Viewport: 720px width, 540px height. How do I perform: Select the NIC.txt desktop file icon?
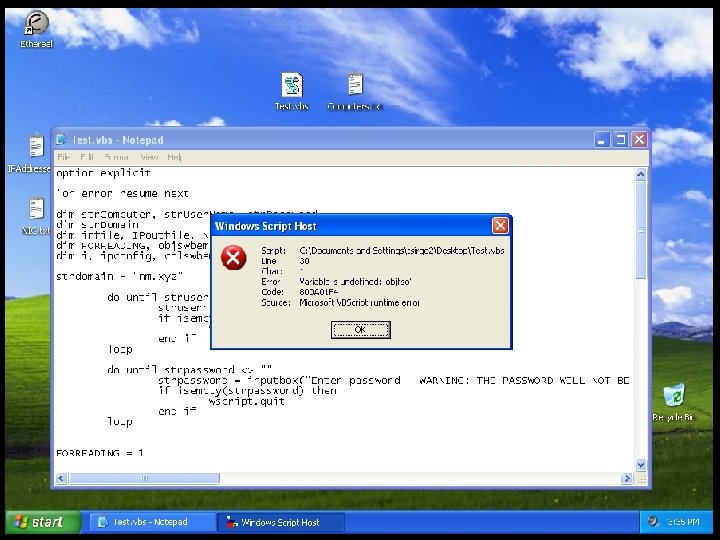[x=36, y=209]
